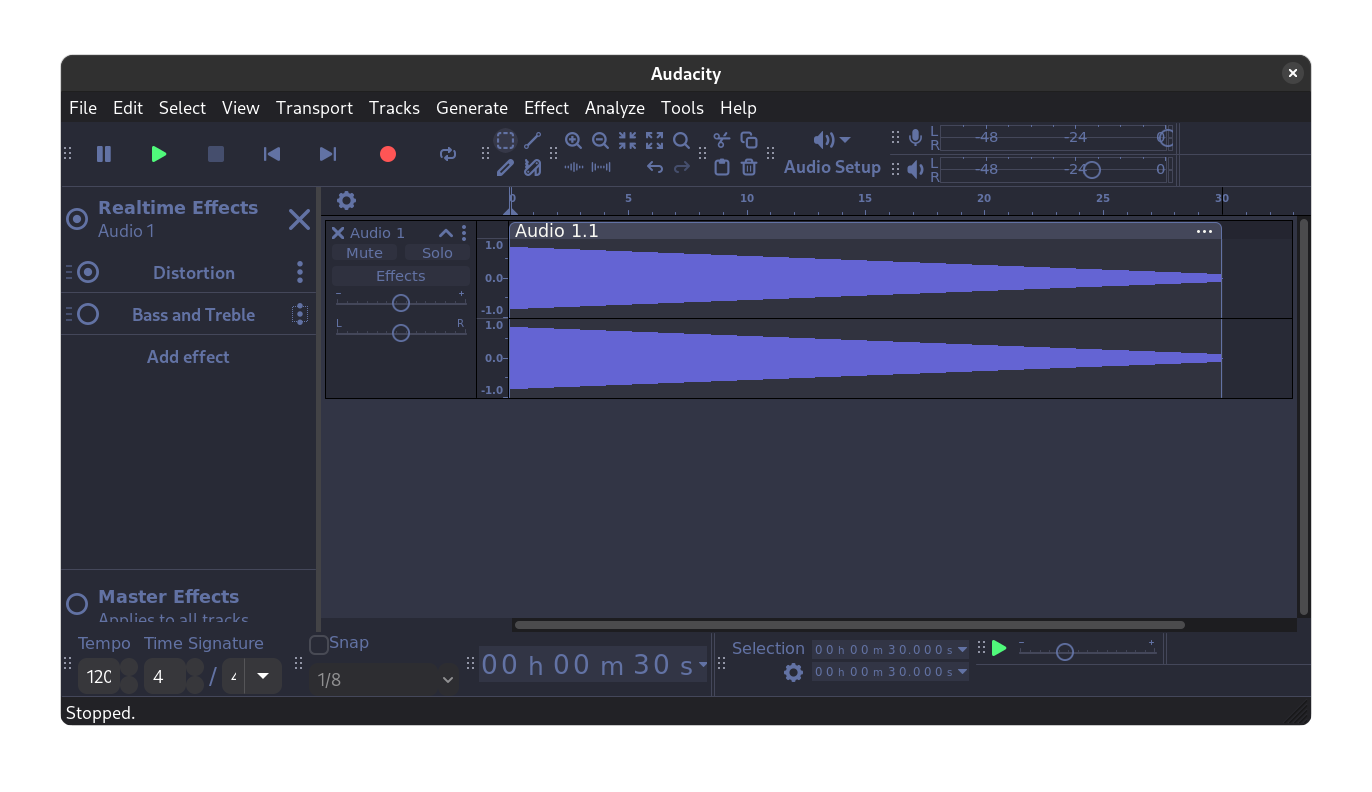
Task: Open the File menu
Action: [x=83, y=108]
